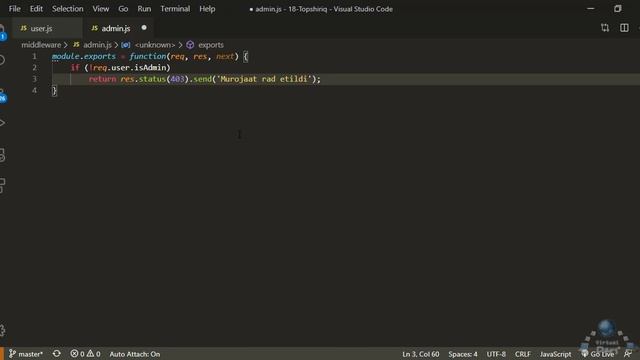Image resolution: width=640 pixels, height=360 pixels.
Task: Open the Run and Debug view
Action: coord(2,122)
